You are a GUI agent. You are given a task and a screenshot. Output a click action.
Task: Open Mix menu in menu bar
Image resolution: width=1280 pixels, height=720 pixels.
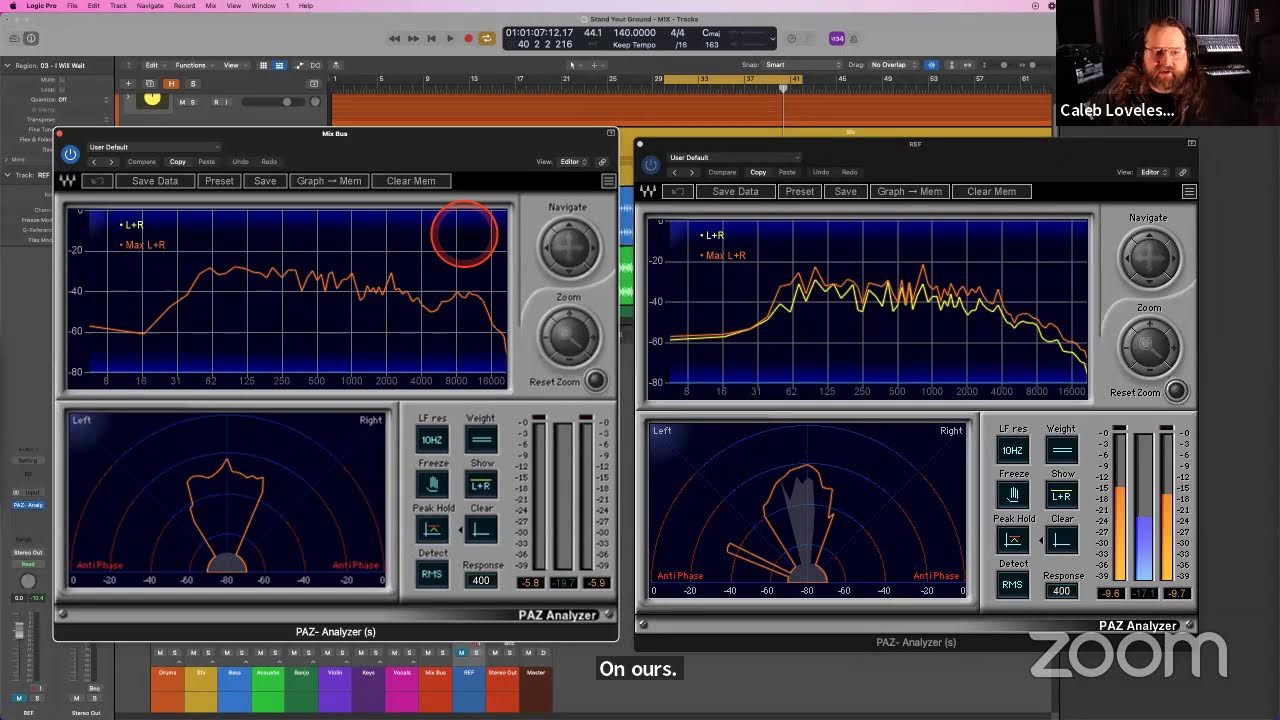tap(211, 6)
